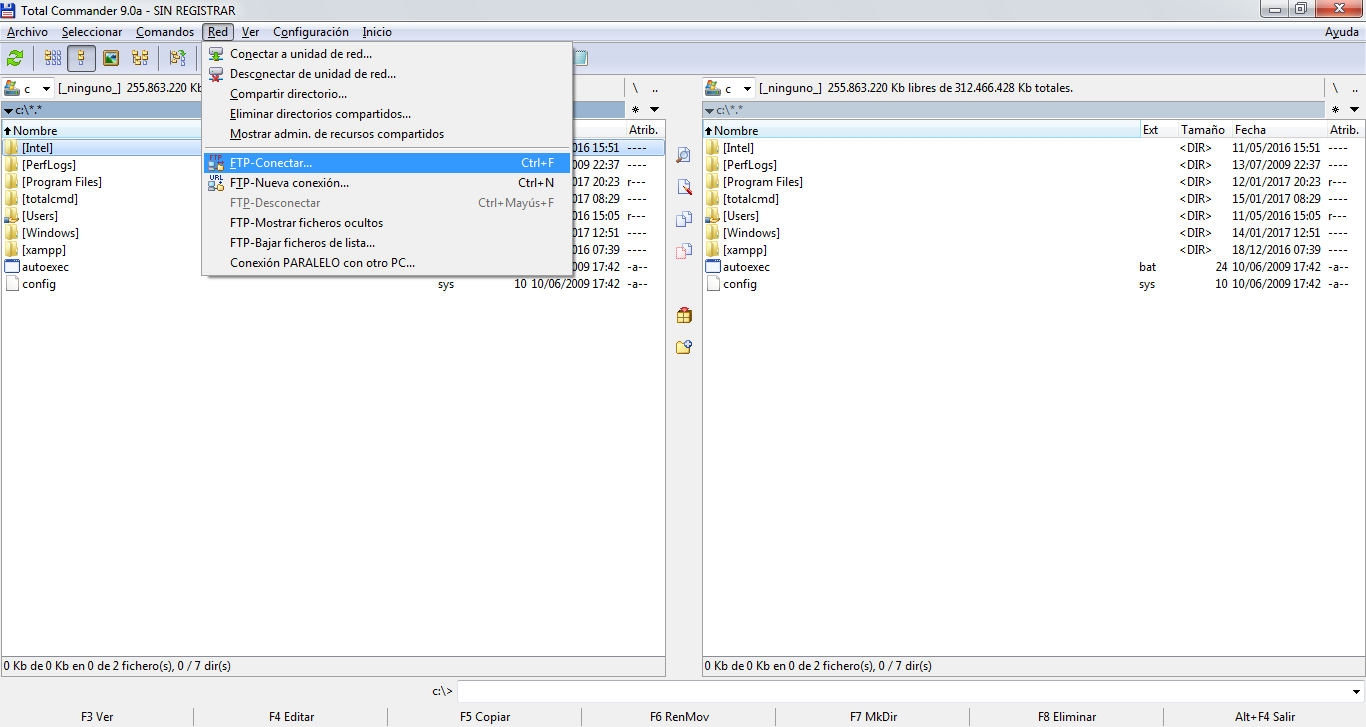This screenshot has height=727, width=1366.
Task: Switch to thumbnail picture view icon
Action: (x=111, y=58)
